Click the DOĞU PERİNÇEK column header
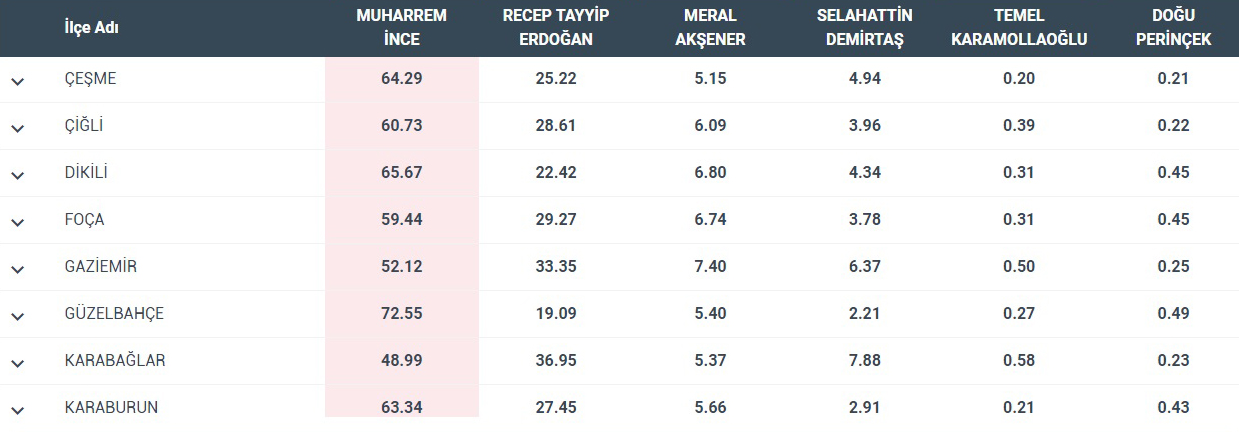The image size is (1239, 432). (x=1174, y=28)
